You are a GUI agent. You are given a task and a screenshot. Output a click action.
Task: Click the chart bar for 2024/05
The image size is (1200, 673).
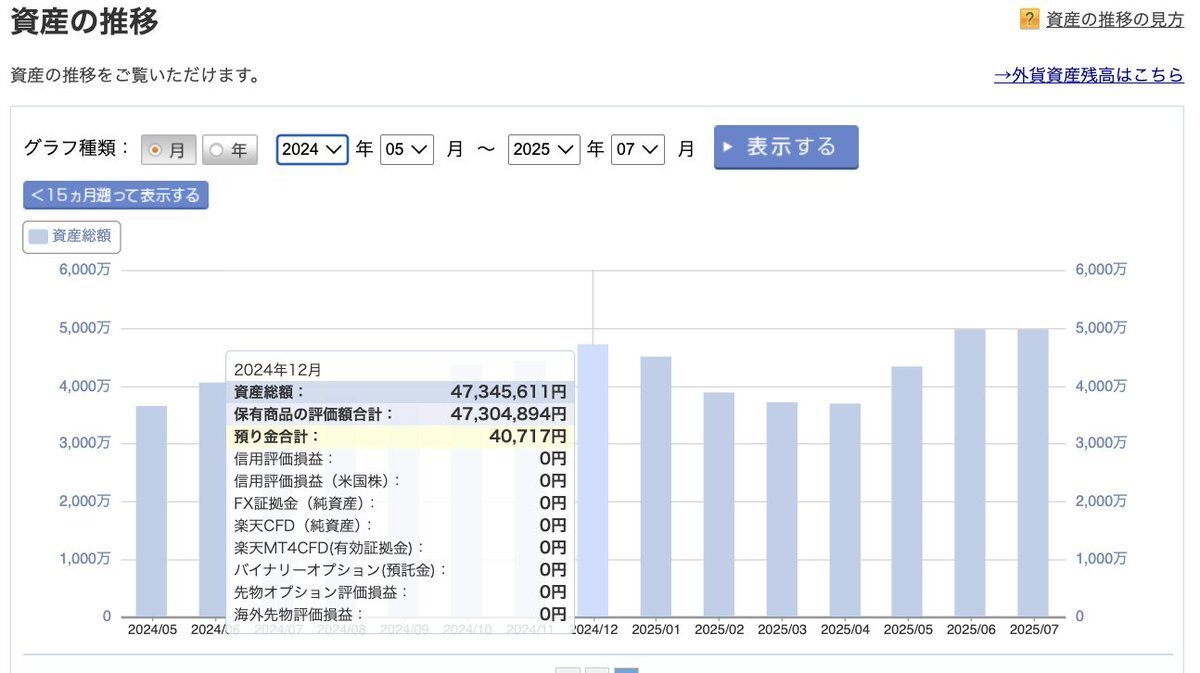(152, 511)
